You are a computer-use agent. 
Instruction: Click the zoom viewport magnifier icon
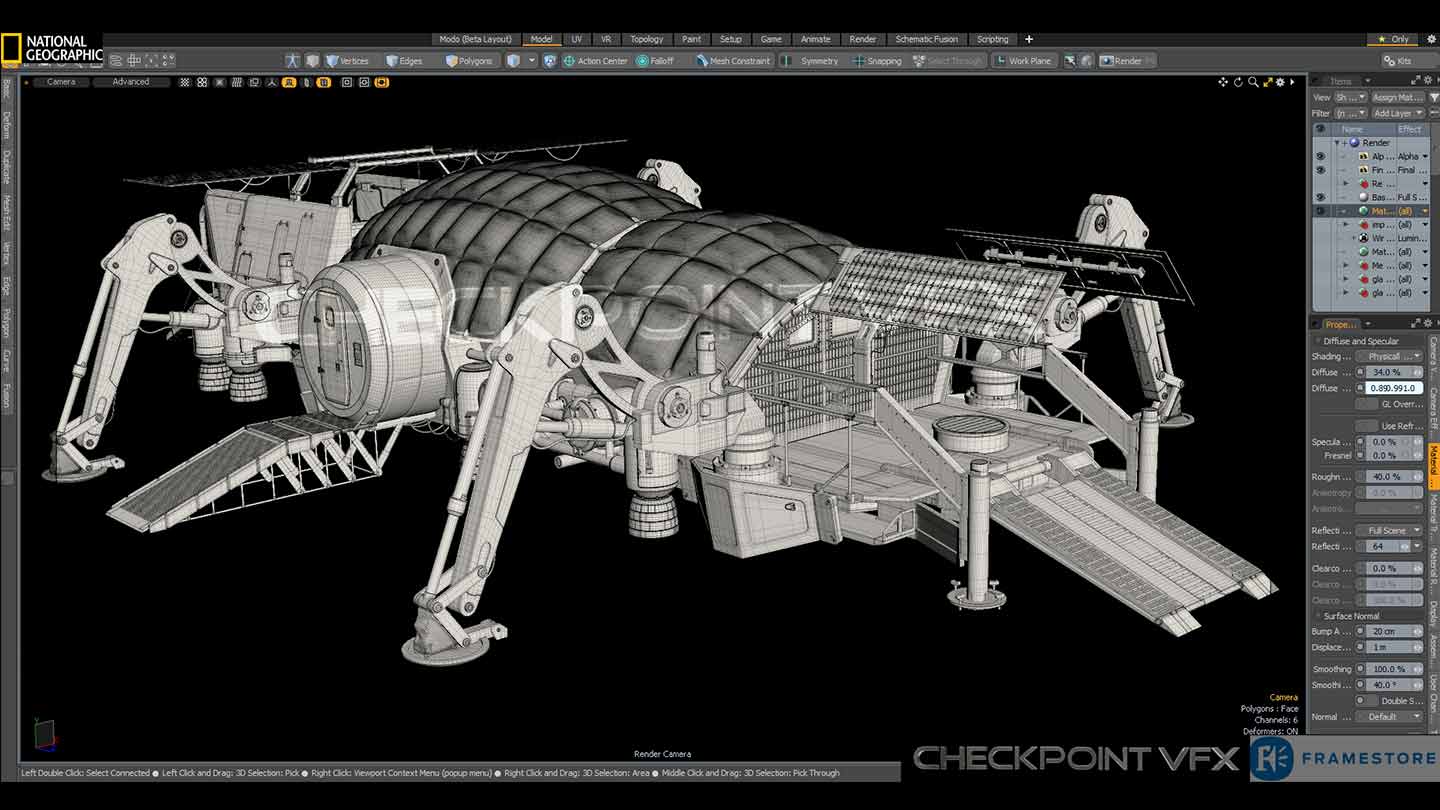click(x=1253, y=82)
